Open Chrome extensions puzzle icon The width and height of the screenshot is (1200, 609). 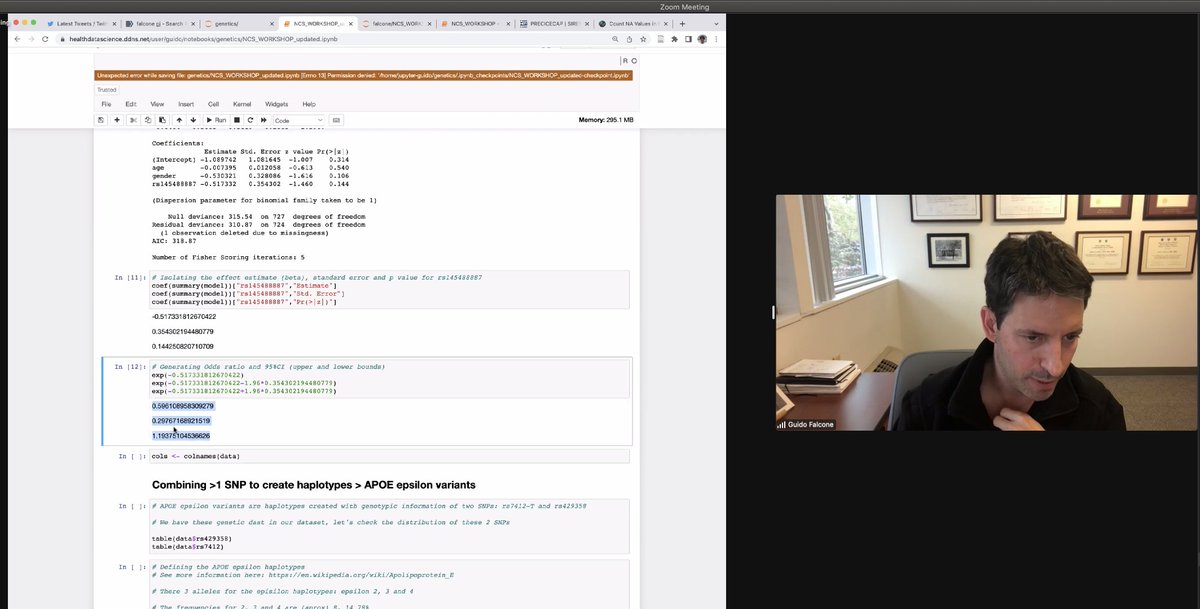coord(675,39)
